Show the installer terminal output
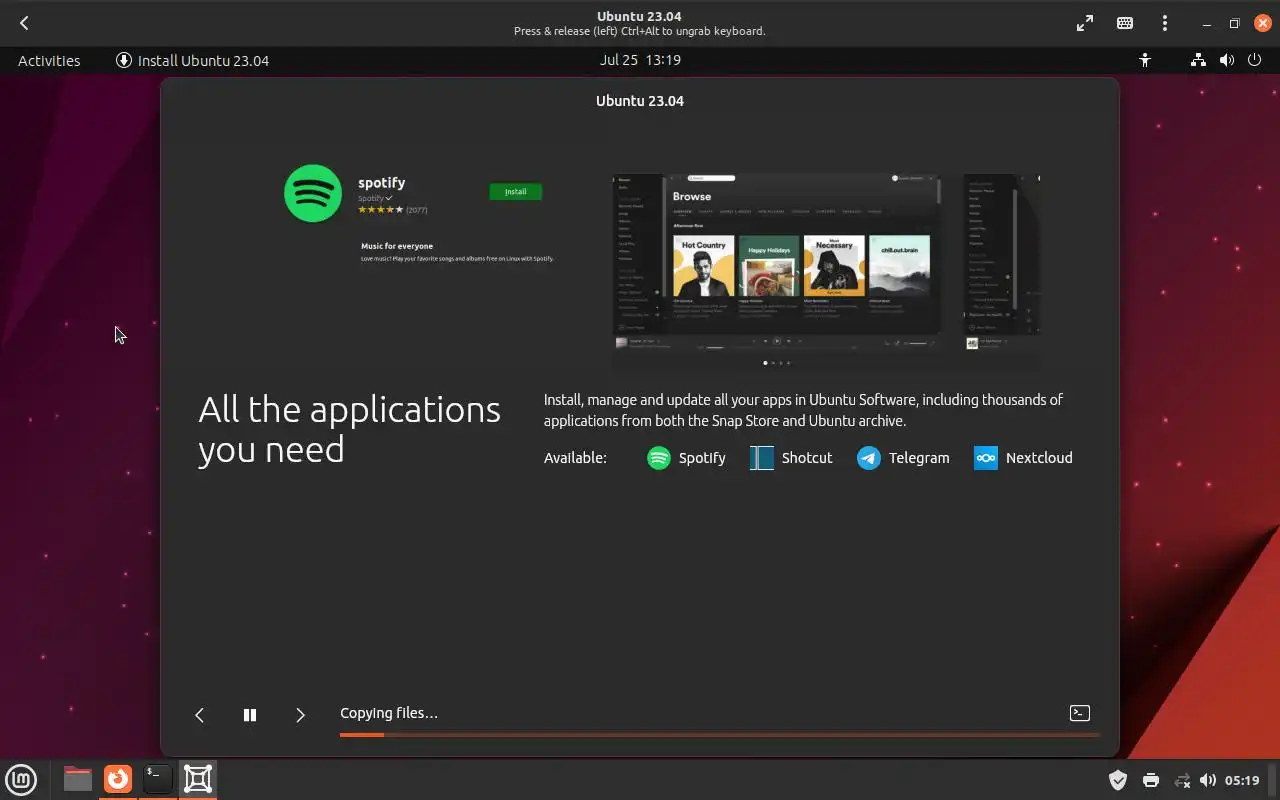This screenshot has height=800, width=1280. [1080, 713]
